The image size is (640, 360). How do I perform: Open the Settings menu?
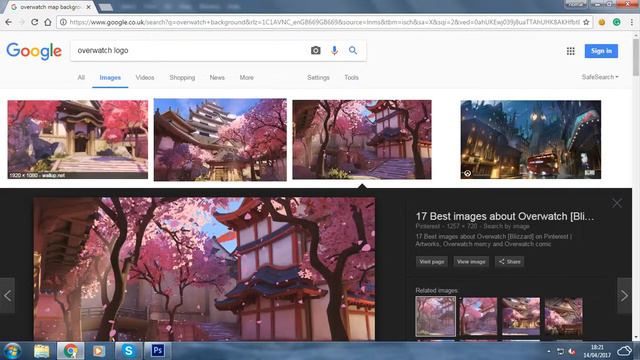coord(318,77)
